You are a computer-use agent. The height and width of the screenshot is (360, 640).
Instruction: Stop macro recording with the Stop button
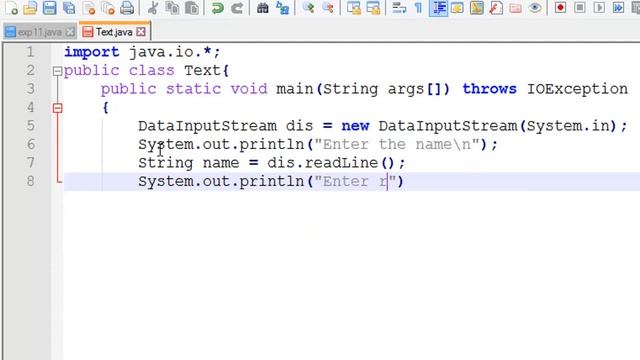580,8
